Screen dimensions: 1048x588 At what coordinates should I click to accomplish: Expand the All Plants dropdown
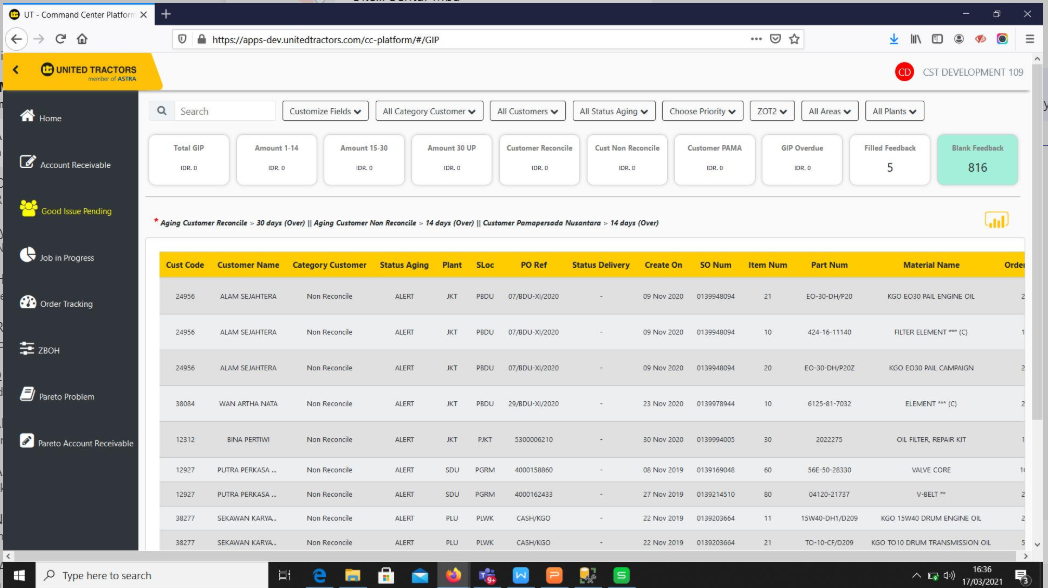(x=894, y=111)
